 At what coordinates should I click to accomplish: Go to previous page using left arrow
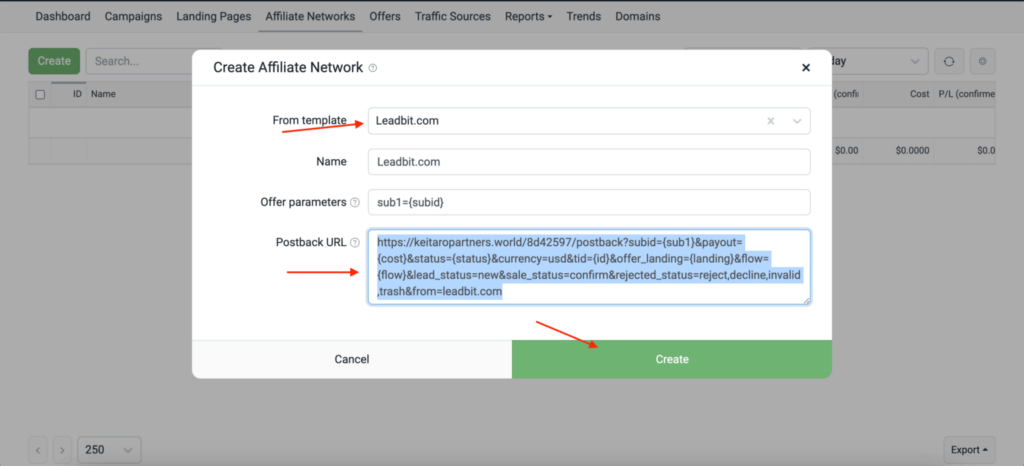[40, 450]
